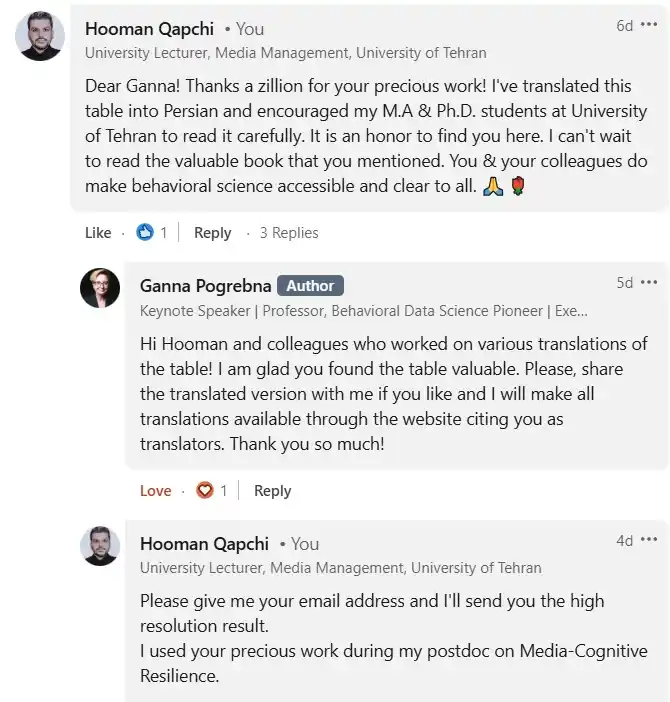Toggle the Love reaction on Ganna's reply
The width and height of the screenshot is (670, 702).
click(x=155, y=491)
